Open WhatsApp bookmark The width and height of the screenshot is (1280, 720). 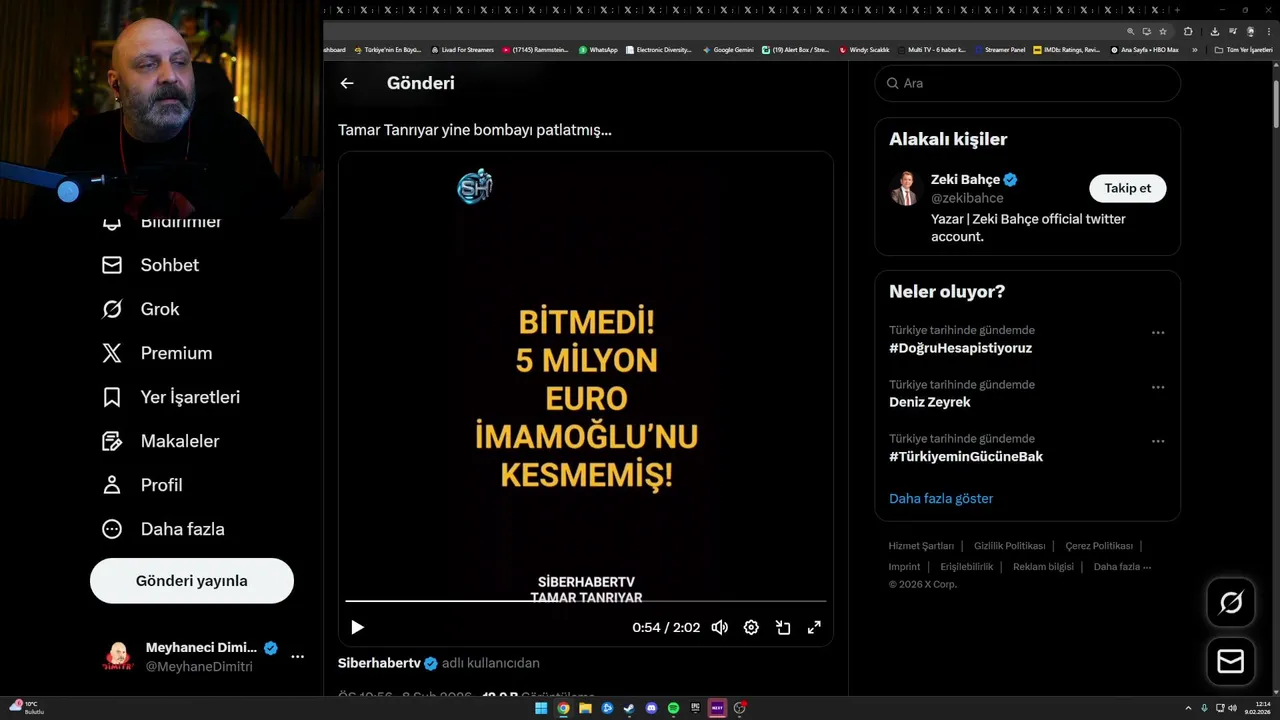coord(598,49)
